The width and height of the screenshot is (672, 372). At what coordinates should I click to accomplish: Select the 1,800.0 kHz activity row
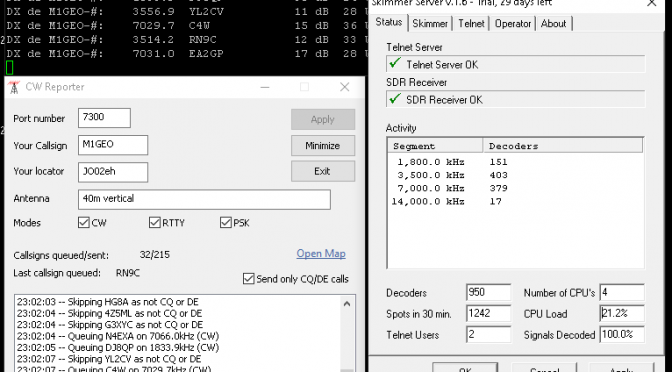coord(515,162)
